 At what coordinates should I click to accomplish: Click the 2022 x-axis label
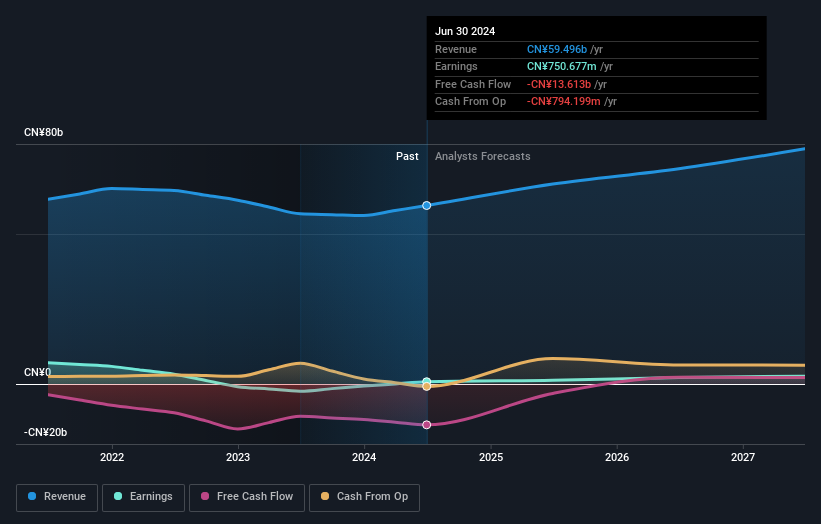tap(112, 458)
